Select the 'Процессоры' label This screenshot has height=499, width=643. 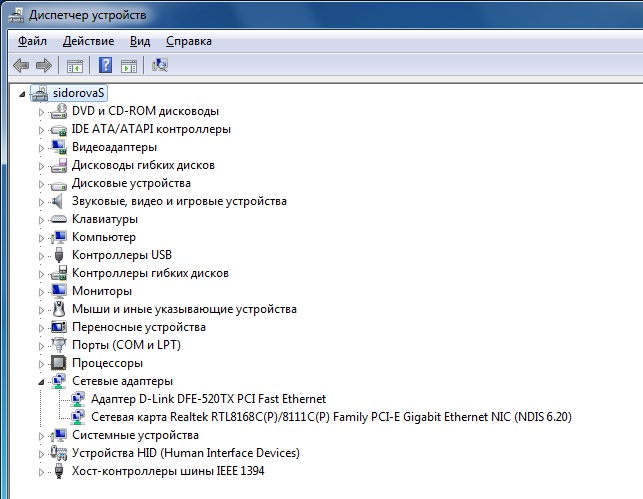point(107,363)
